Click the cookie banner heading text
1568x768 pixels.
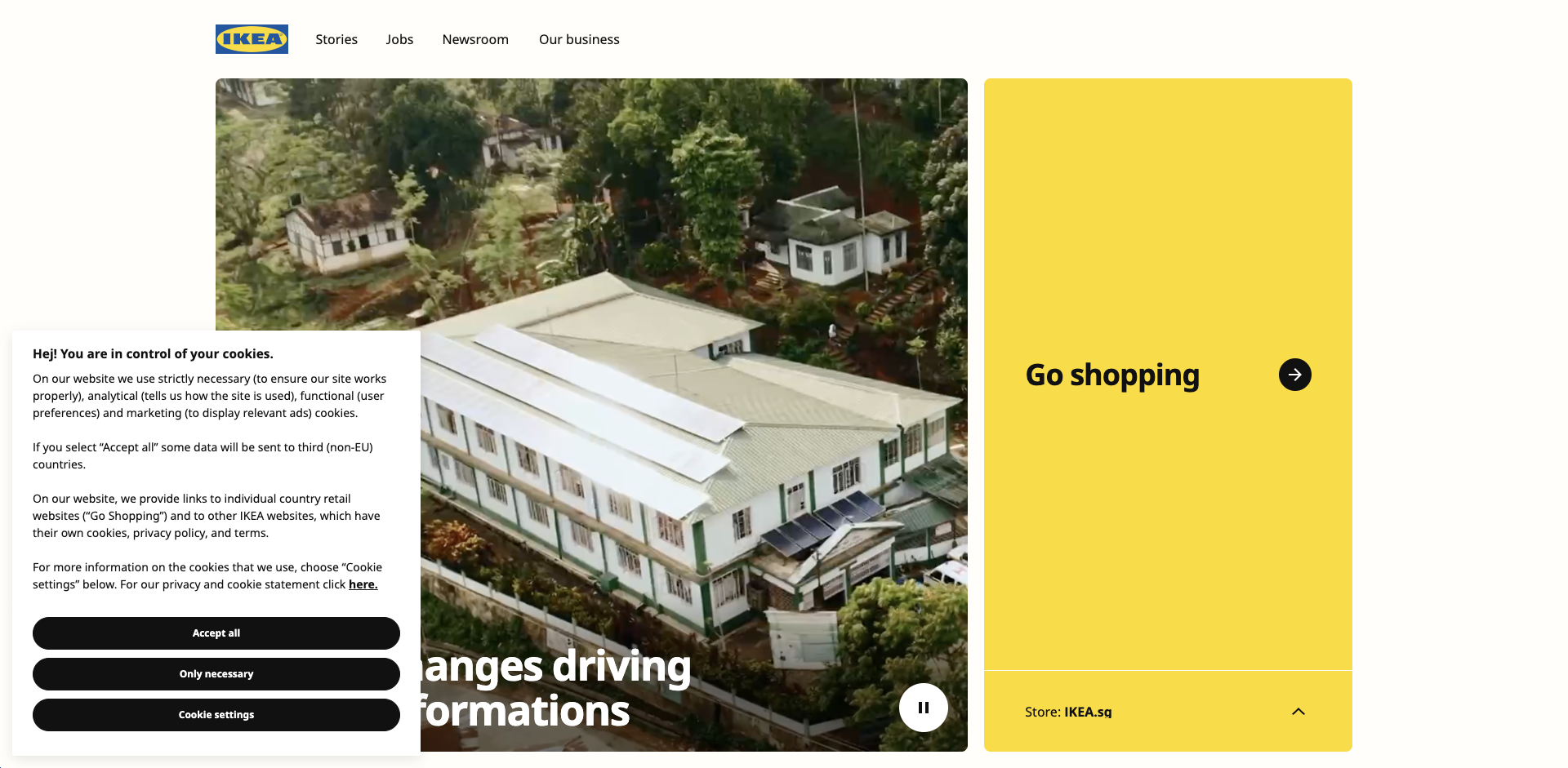pos(153,353)
